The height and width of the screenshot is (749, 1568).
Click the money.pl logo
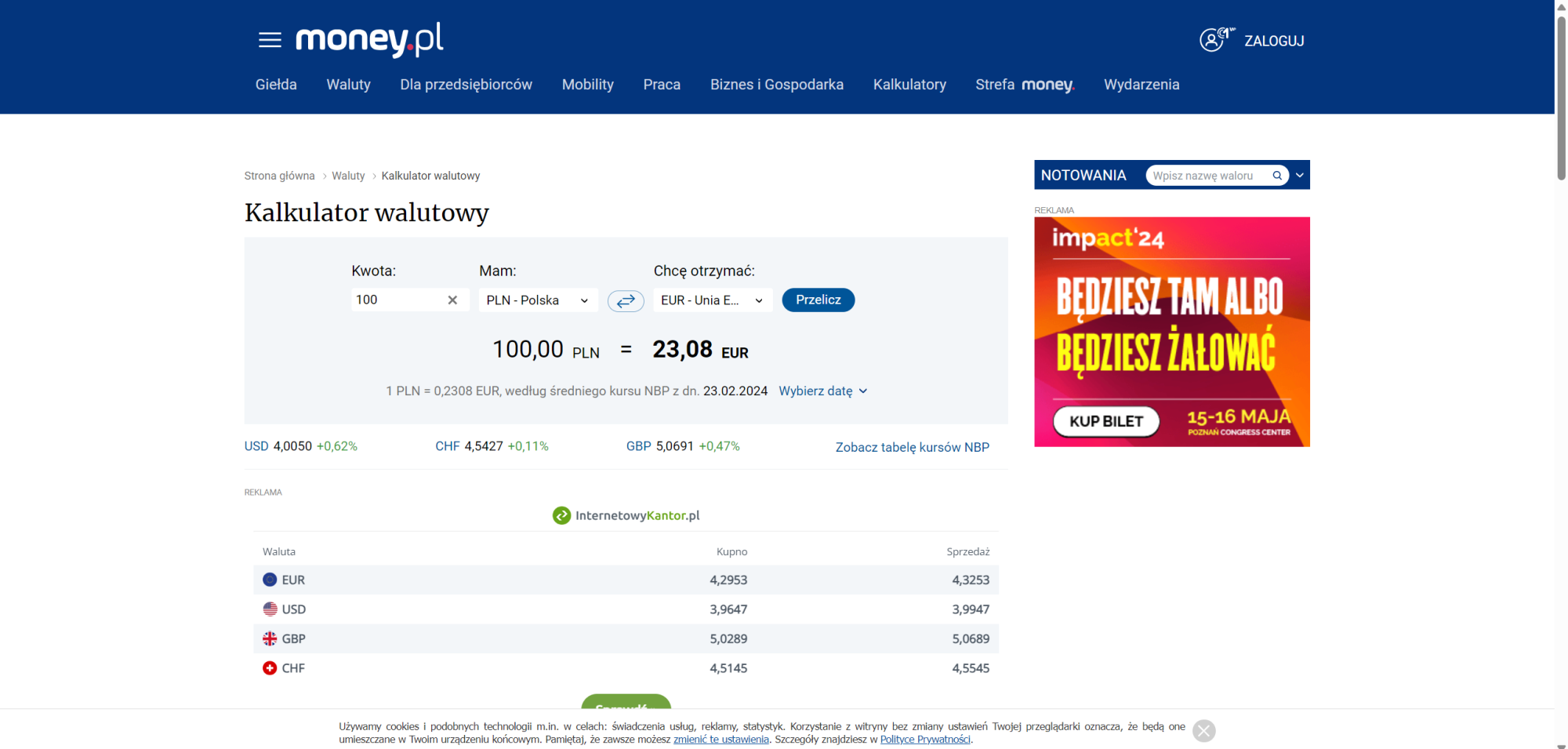click(x=369, y=38)
